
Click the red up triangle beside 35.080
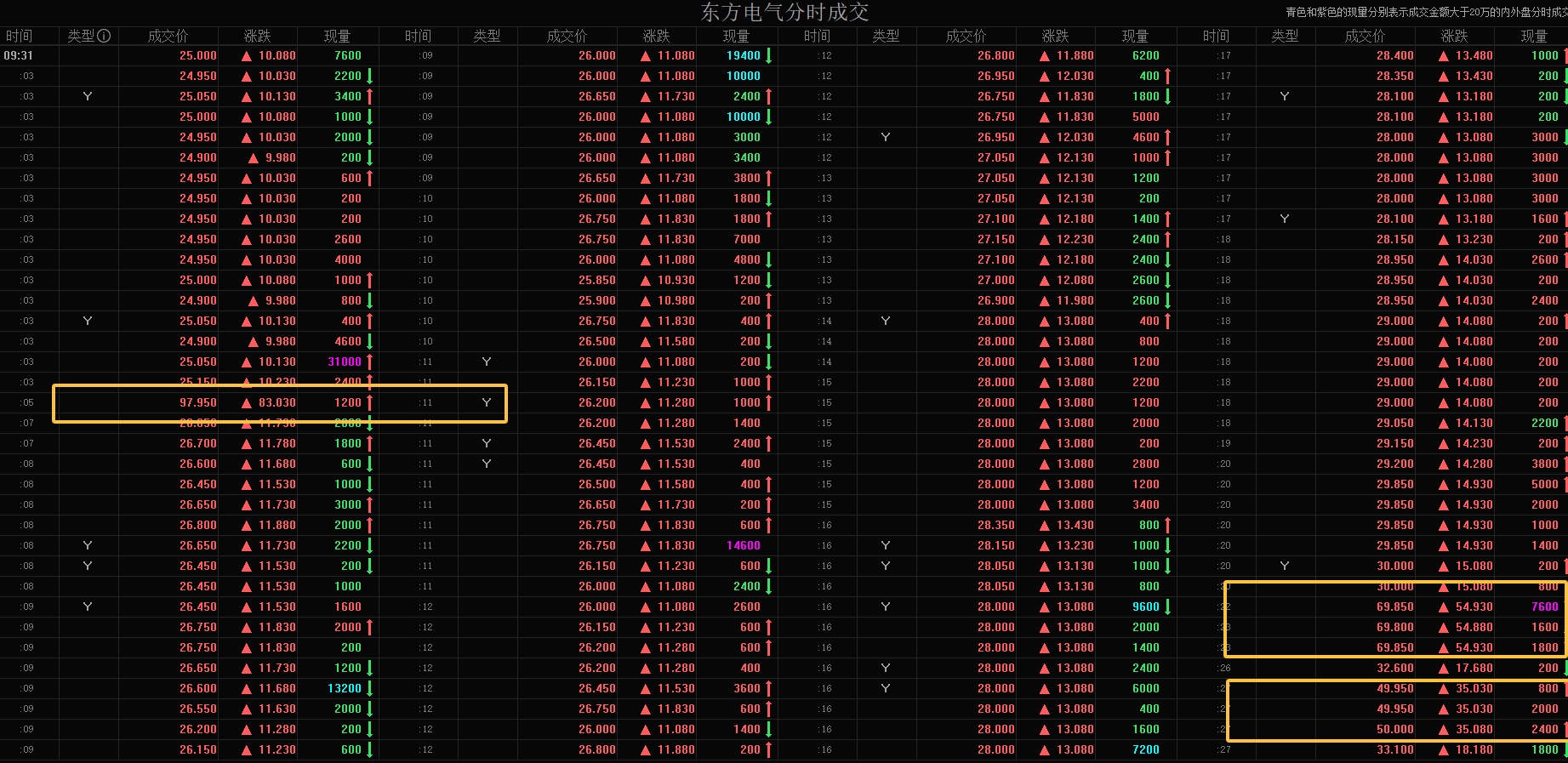click(1444, 730)
